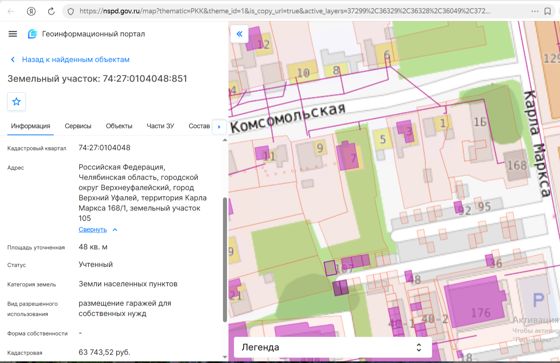Open the Состав tab

[x=199, y=126]
